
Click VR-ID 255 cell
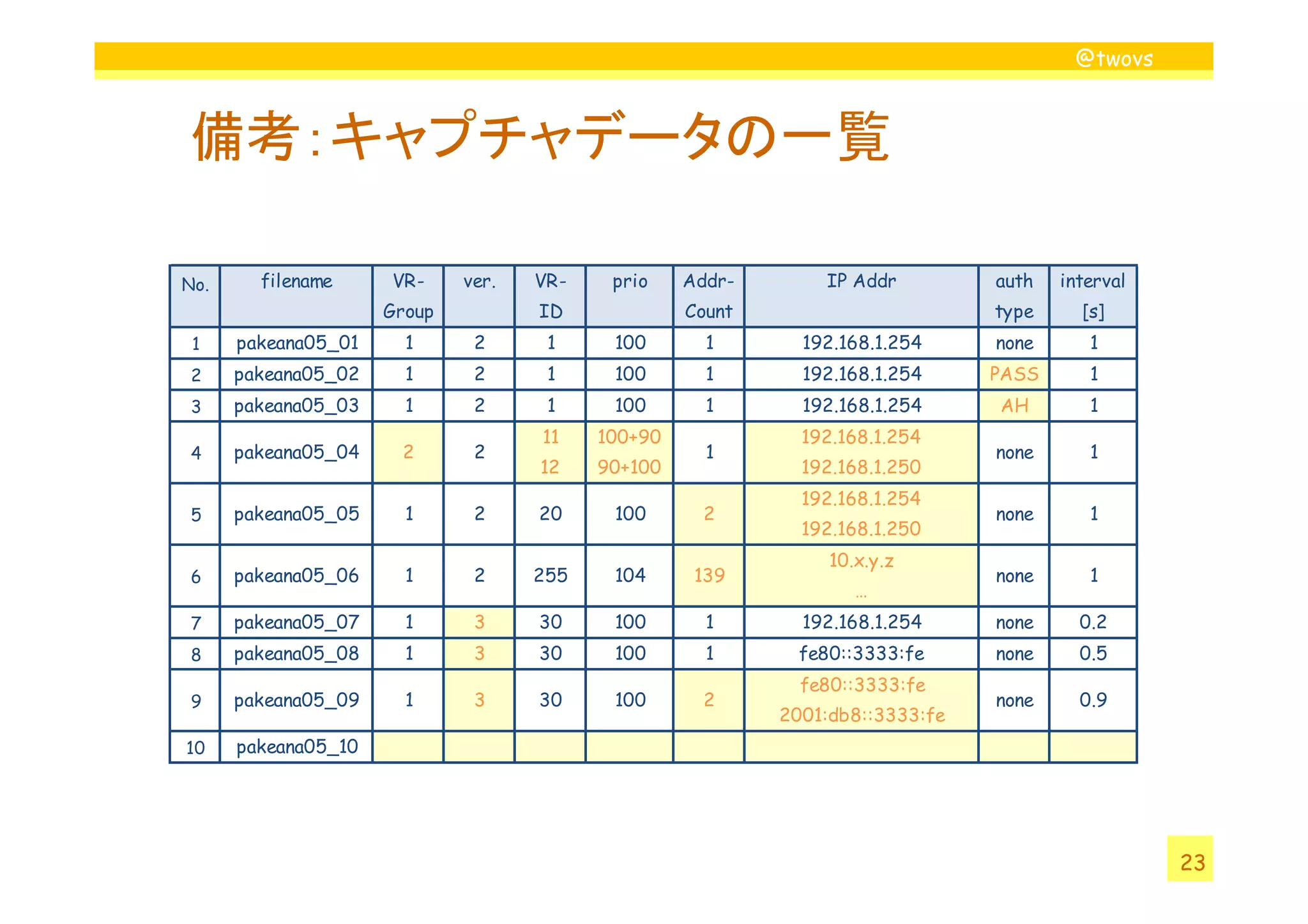[550, 575]
